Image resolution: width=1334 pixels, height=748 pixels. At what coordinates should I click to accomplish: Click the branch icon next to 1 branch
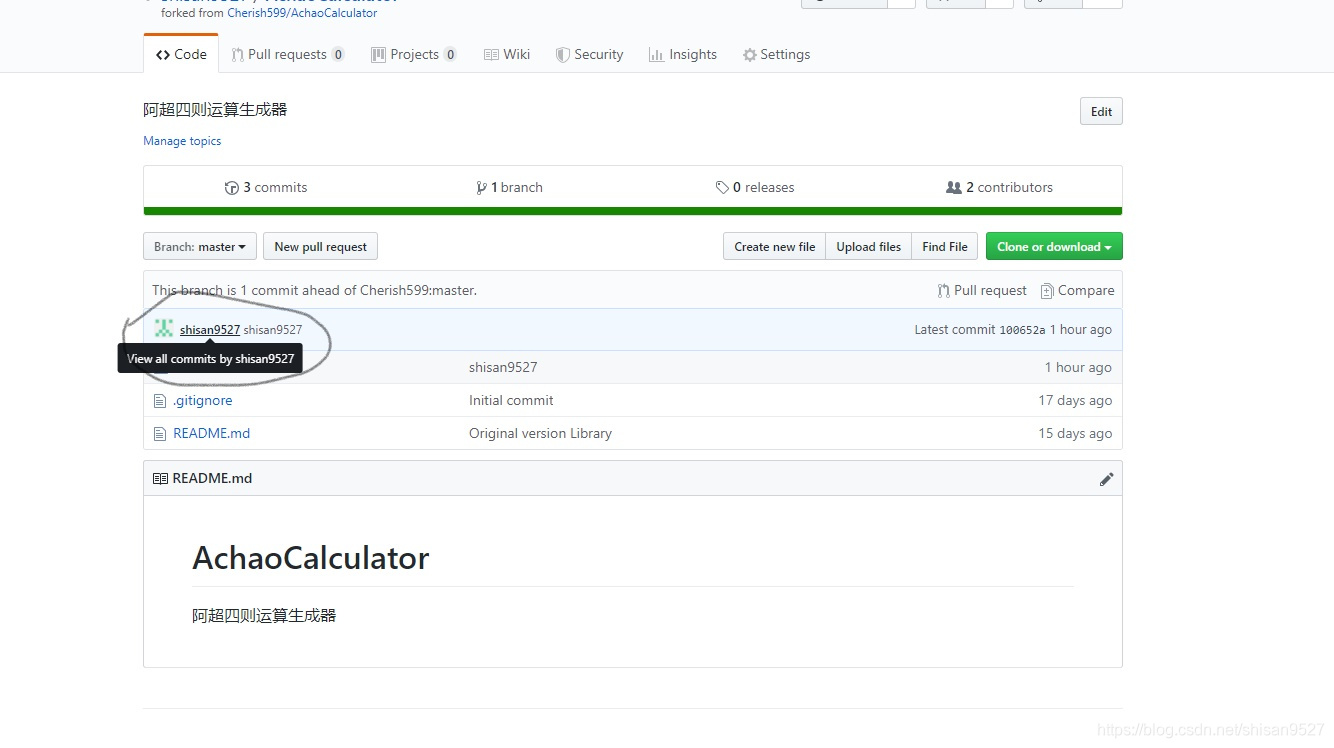[x=482, y=187]
